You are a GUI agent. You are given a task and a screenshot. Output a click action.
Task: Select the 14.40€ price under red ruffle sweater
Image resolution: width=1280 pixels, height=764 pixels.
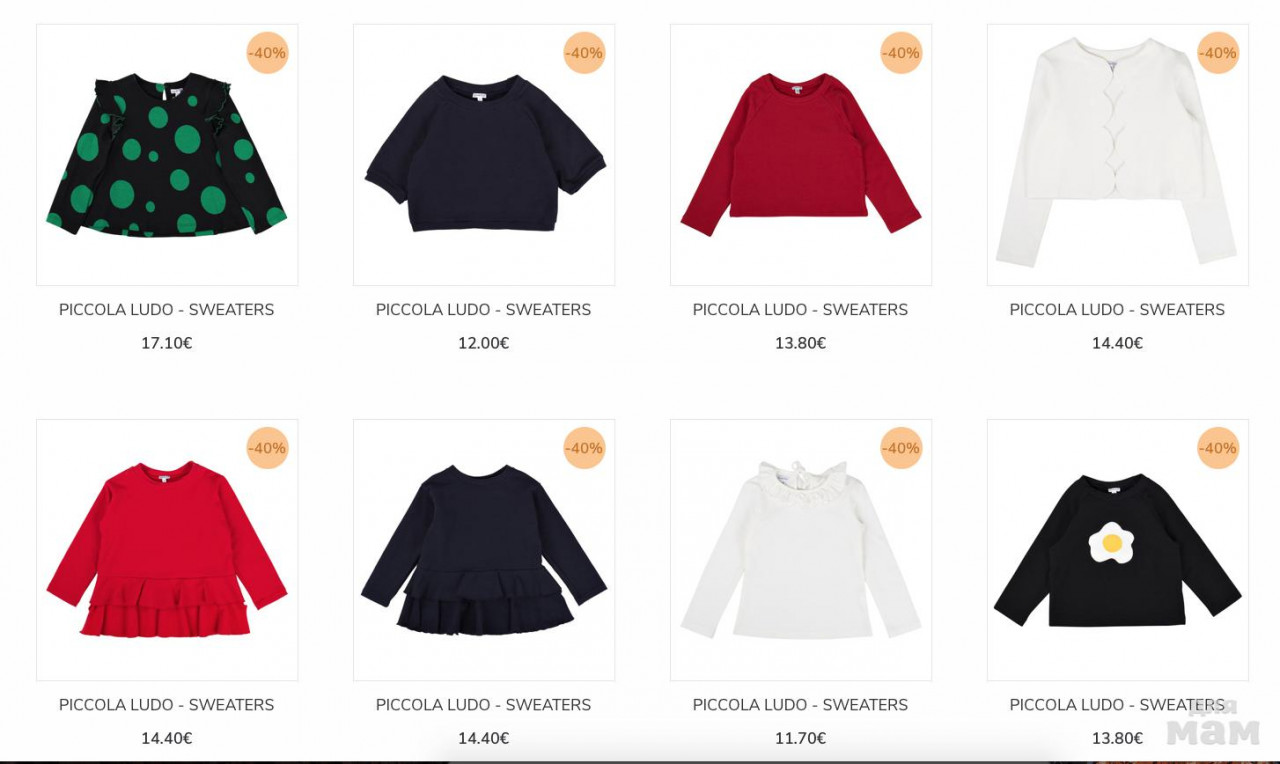(x=167, y=738)
